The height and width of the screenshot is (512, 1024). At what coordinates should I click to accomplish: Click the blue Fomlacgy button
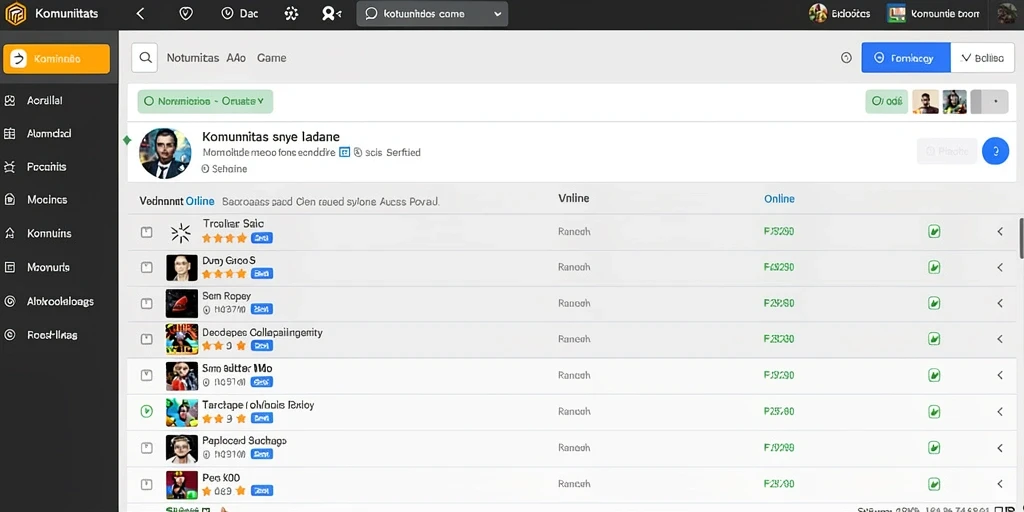906,58
